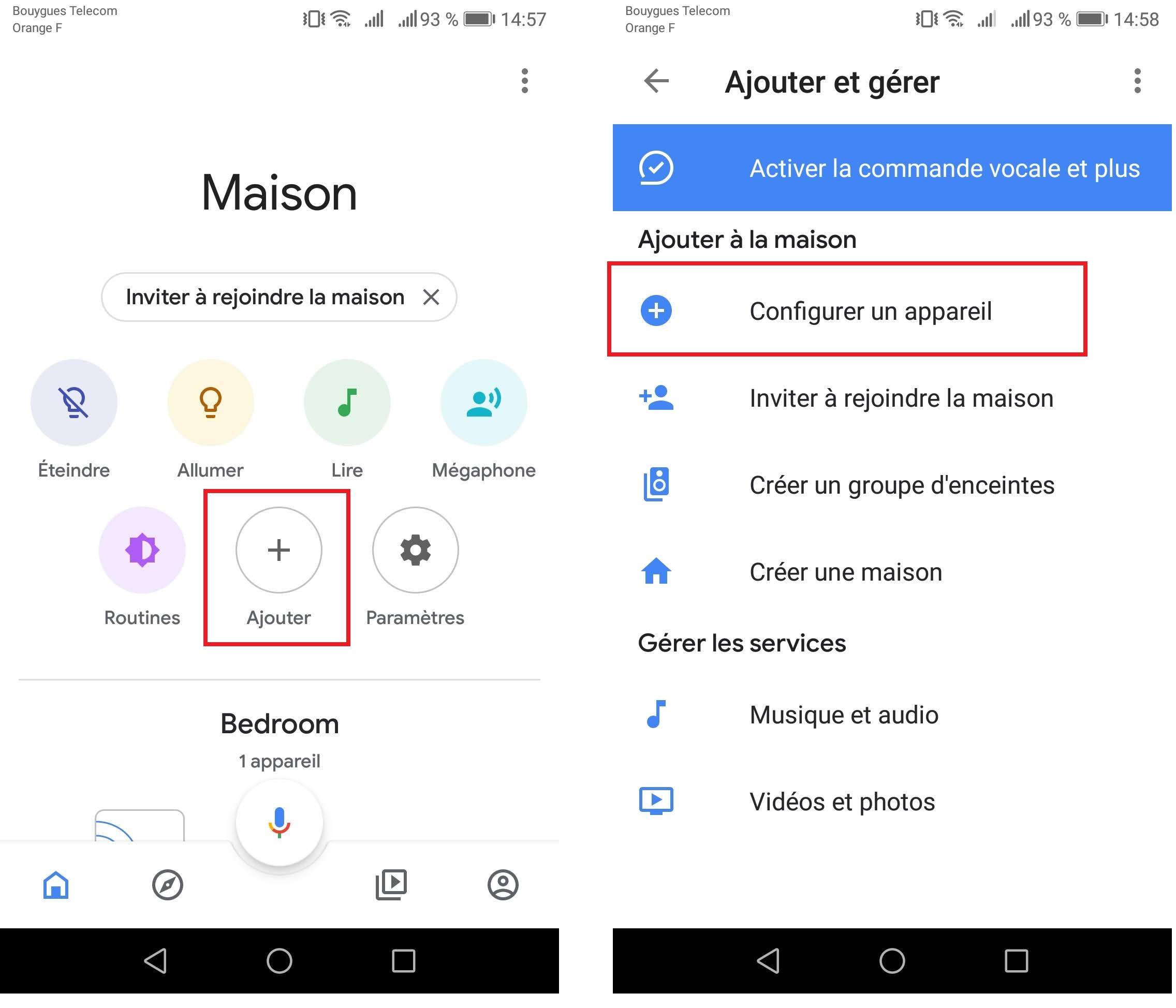Screen dimensions: 1176x1008
Task: Expand the three-dot overflow menu left screen
Action: [523, 82]
